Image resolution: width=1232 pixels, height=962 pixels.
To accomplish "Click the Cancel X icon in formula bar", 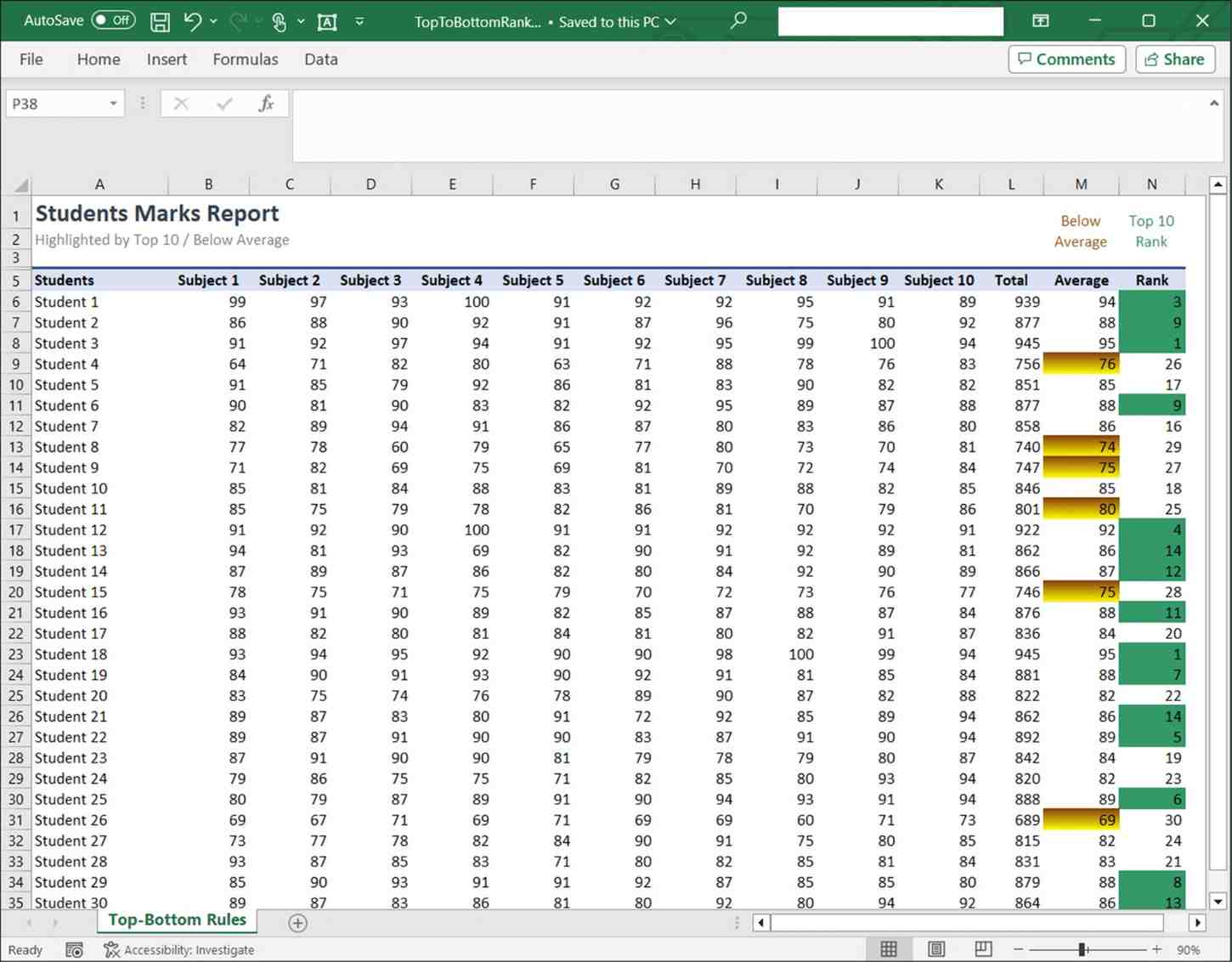I will pyautogui.click(x=181, y=104).
